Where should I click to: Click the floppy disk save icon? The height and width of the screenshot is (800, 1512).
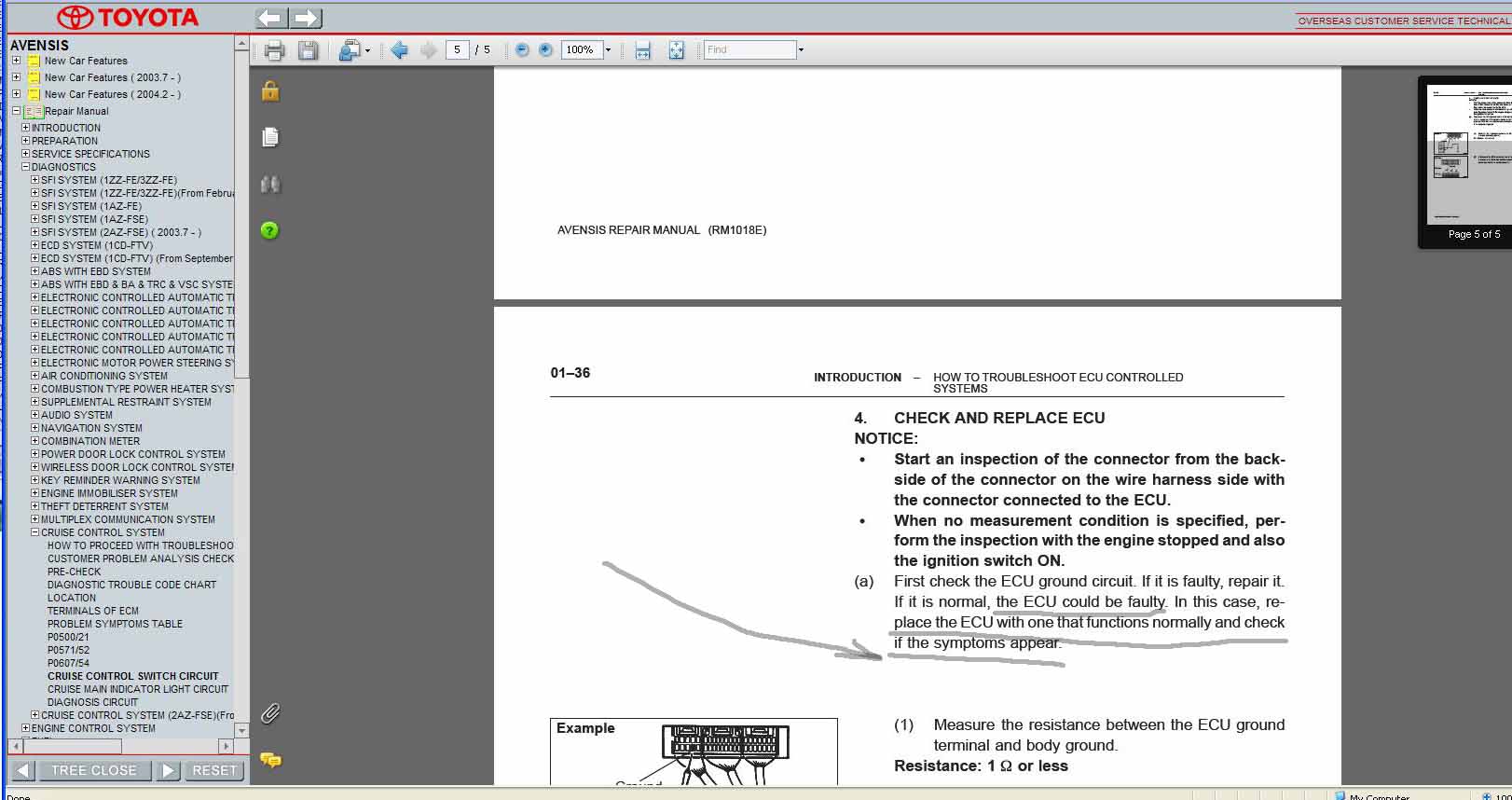[x=308, y=50]
